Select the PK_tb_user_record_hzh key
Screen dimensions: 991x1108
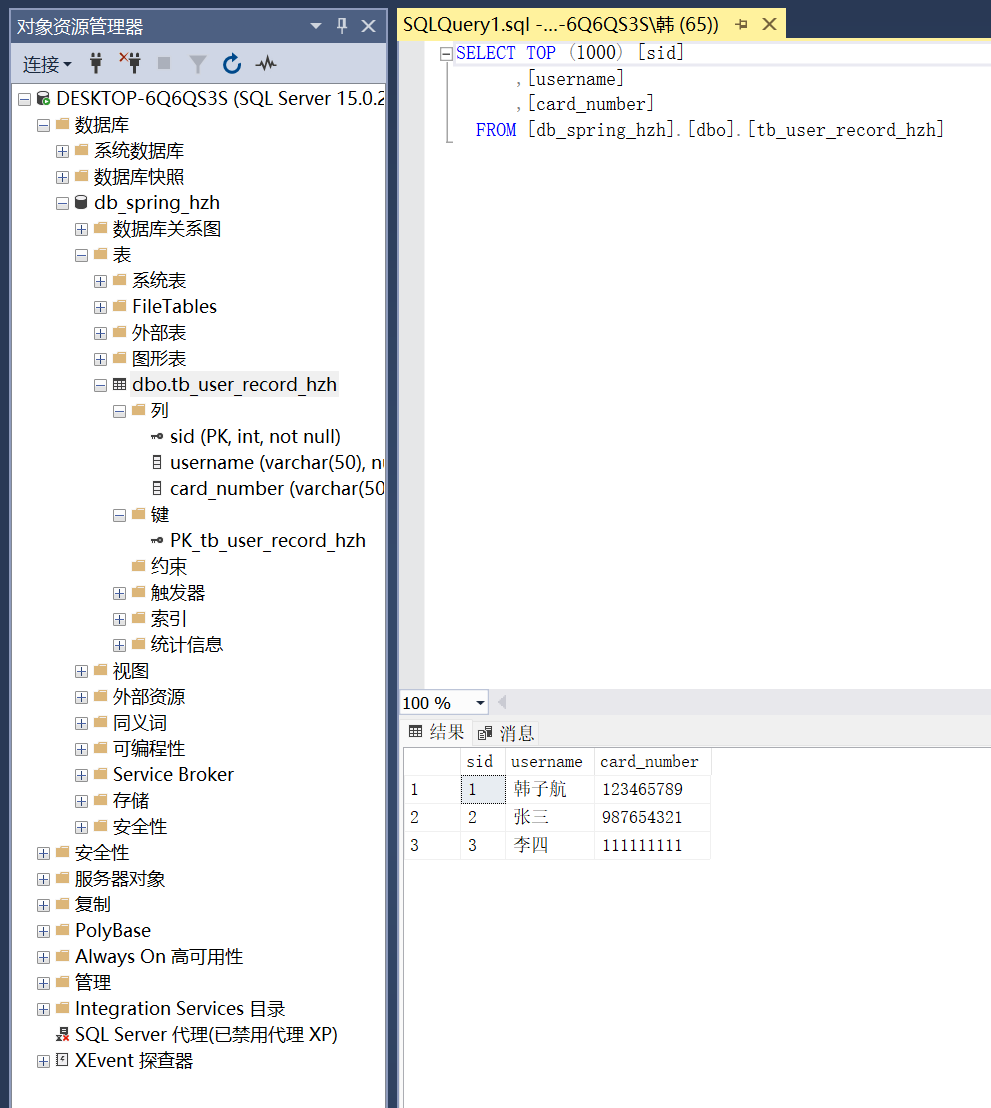point(267,541)
